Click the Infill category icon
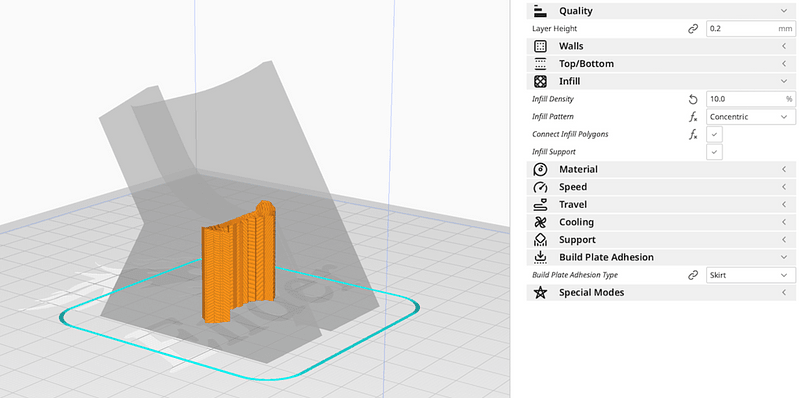Screen dimensions: 800x398 (540, 81)
